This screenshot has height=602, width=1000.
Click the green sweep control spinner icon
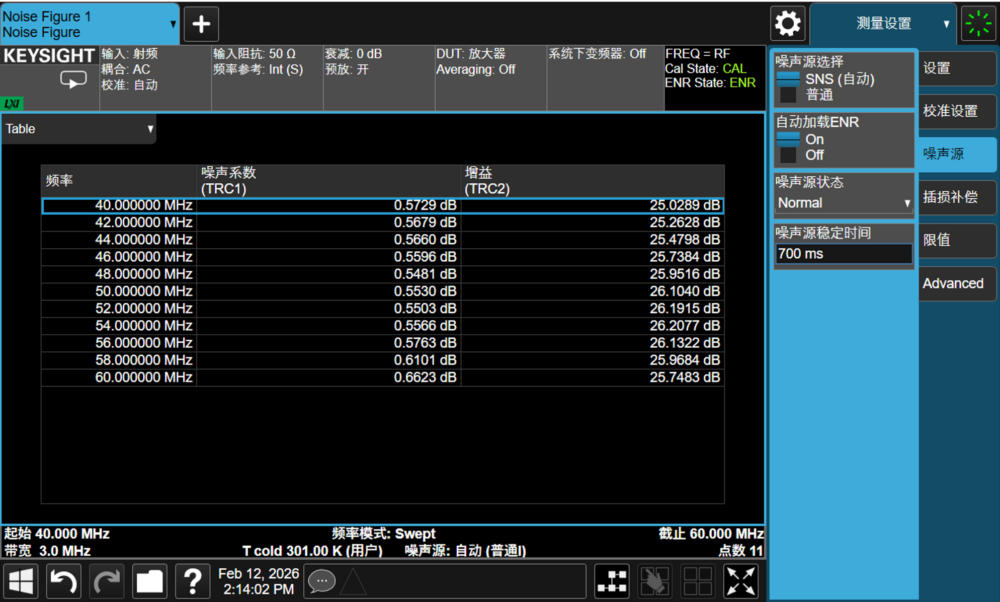[x=977, y=24]
